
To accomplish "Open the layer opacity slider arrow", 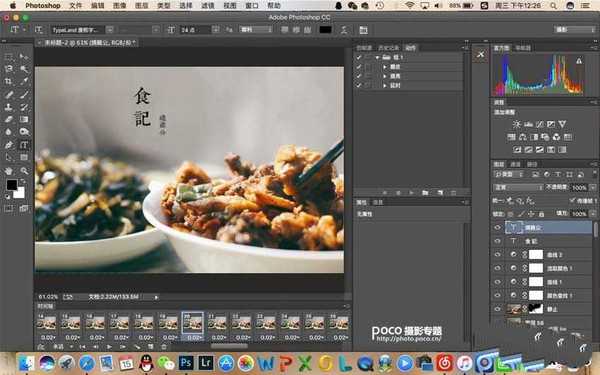I will coord(593,188).
